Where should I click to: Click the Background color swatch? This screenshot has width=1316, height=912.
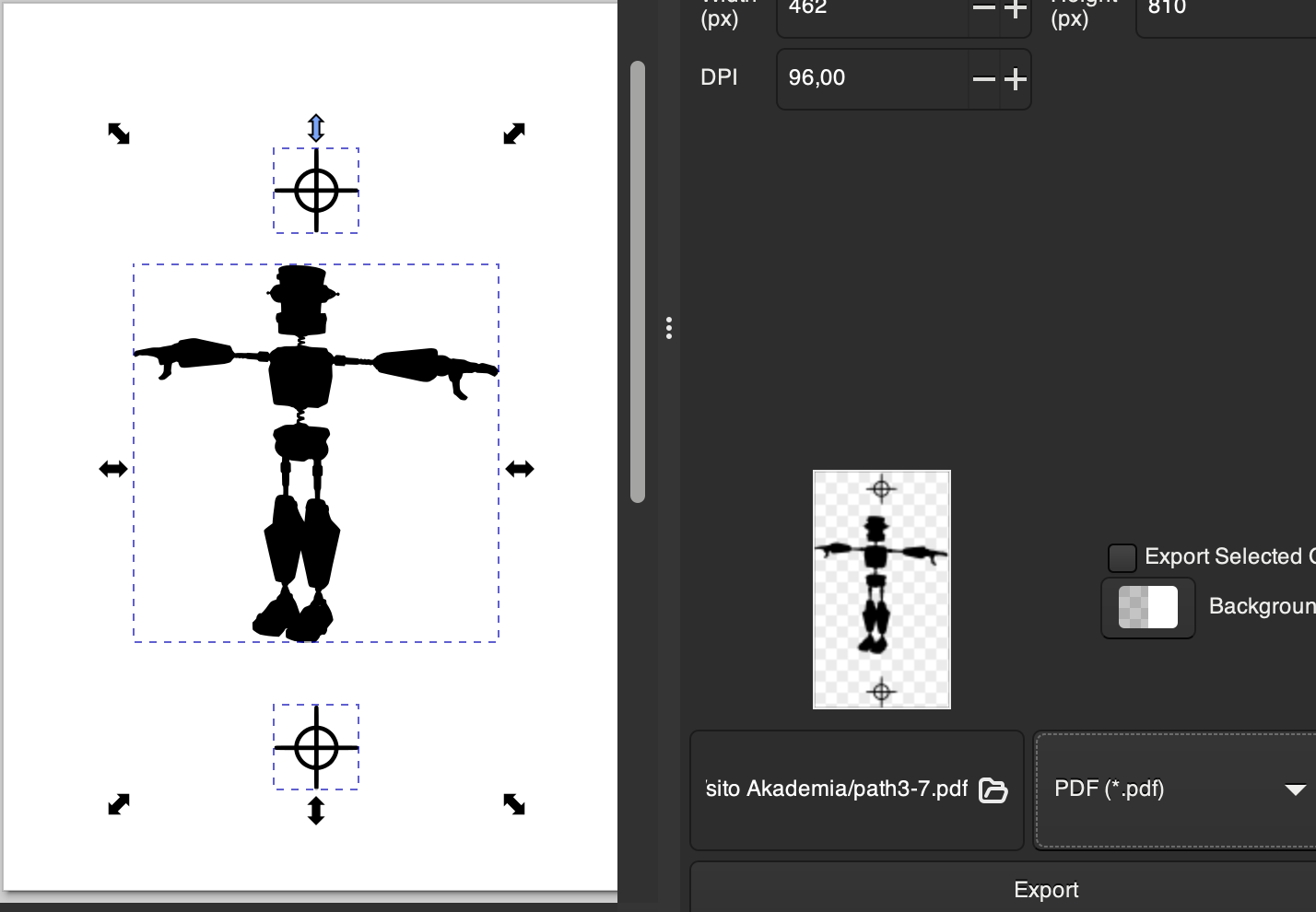(x=1148, y=608)
